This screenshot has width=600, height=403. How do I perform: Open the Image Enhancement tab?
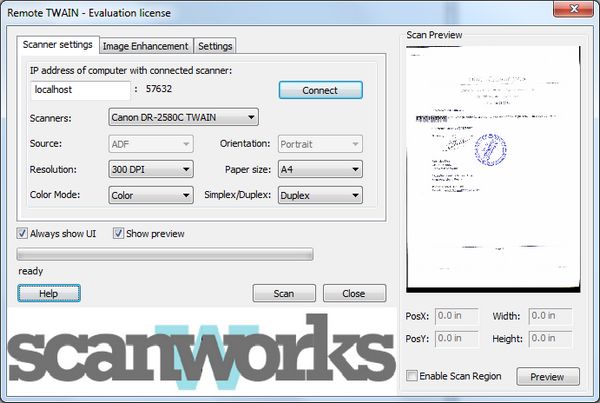point(145,46)
